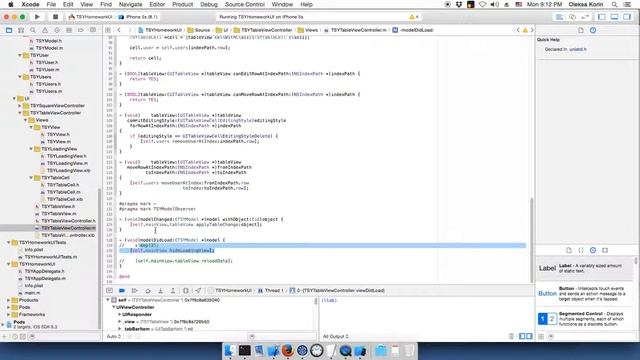Open the File menu

tap(51, 4)
